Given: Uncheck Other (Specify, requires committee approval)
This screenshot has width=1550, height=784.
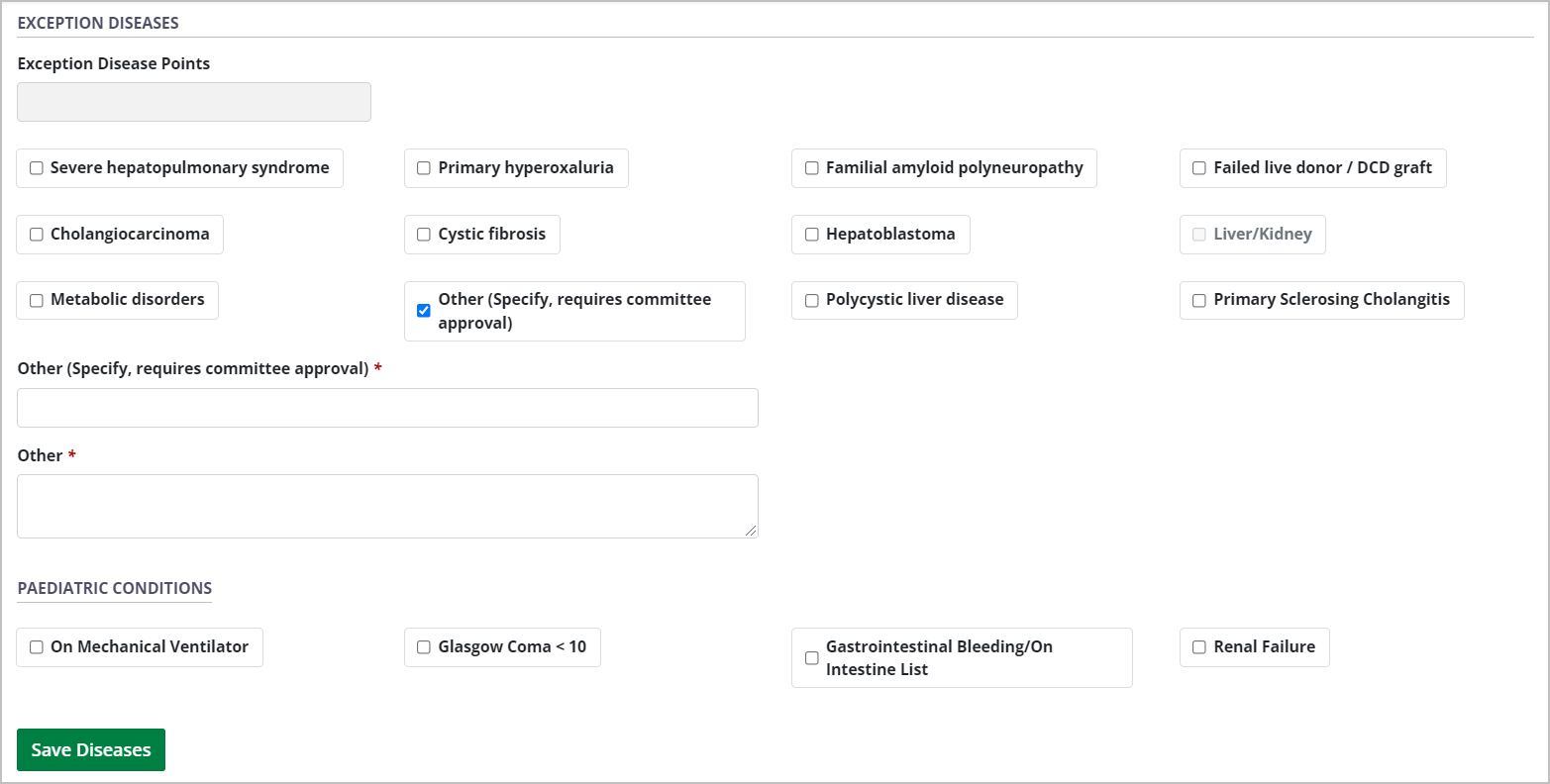Looking at the screenshot, I should tap(424, 310).
